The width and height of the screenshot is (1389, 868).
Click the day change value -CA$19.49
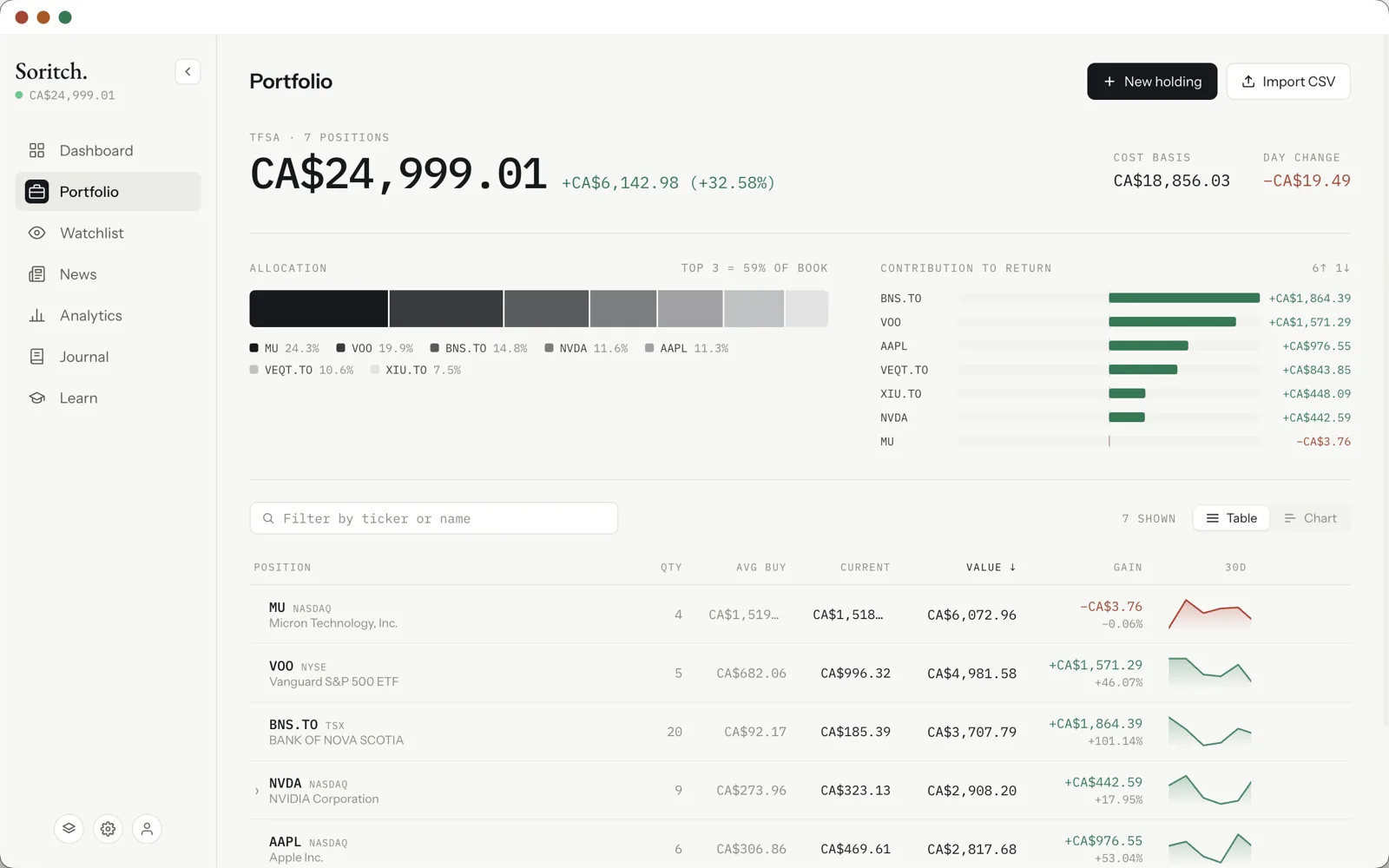click(x=1307, y=181)
